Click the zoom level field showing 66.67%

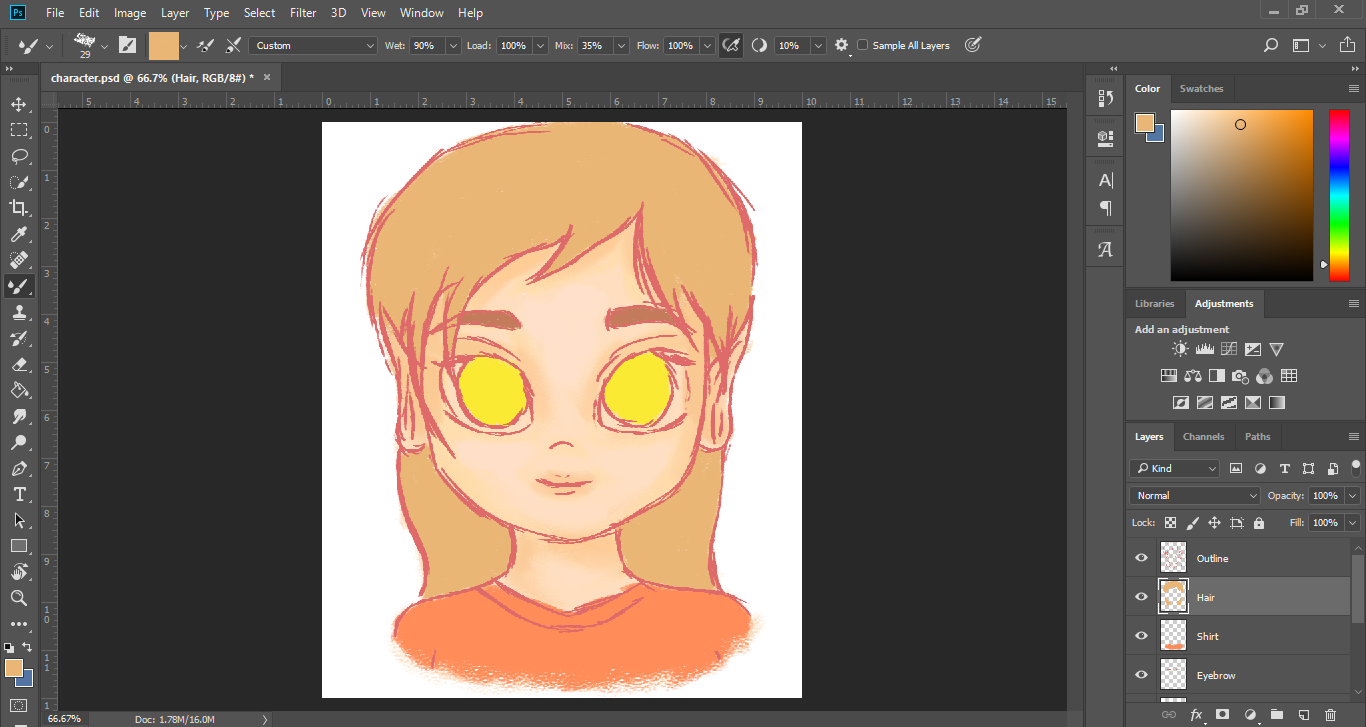click(x=64, y=719)
